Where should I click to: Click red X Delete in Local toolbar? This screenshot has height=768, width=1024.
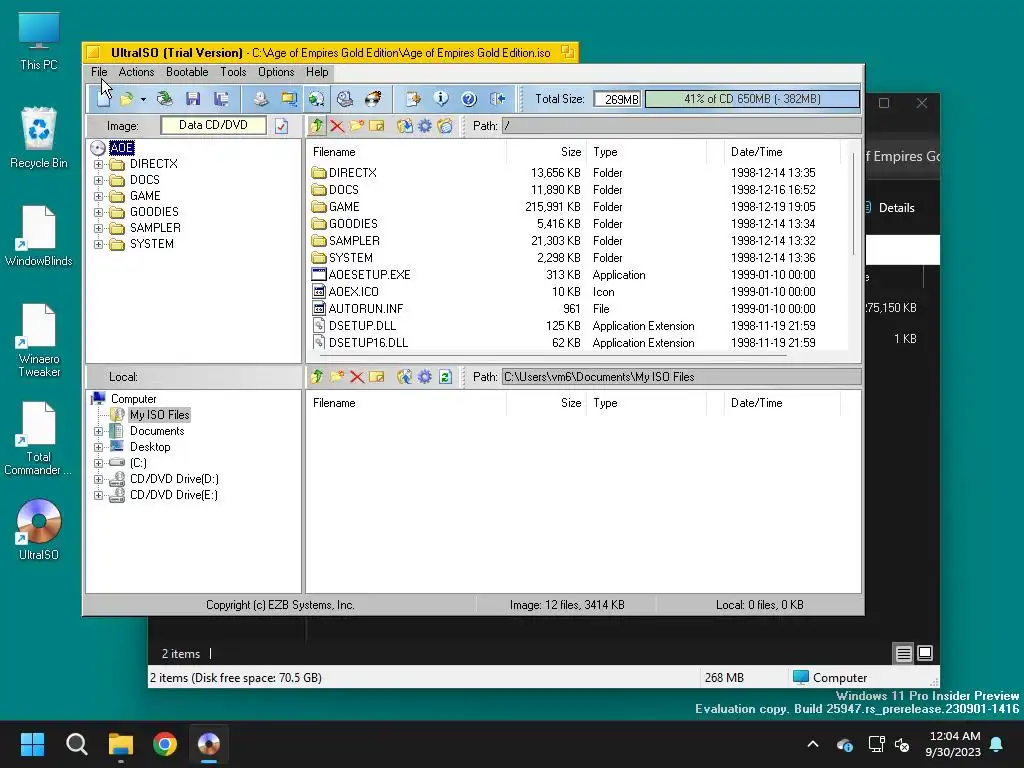tap(357, 377)
